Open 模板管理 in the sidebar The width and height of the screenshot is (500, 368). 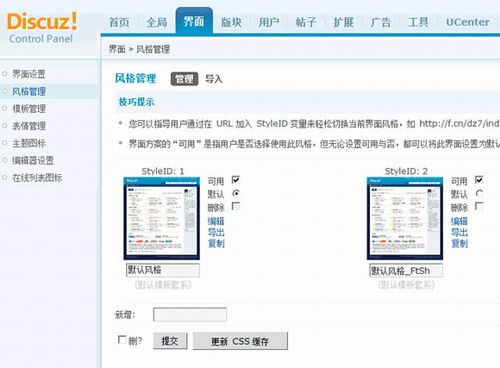tap(29, 109)
